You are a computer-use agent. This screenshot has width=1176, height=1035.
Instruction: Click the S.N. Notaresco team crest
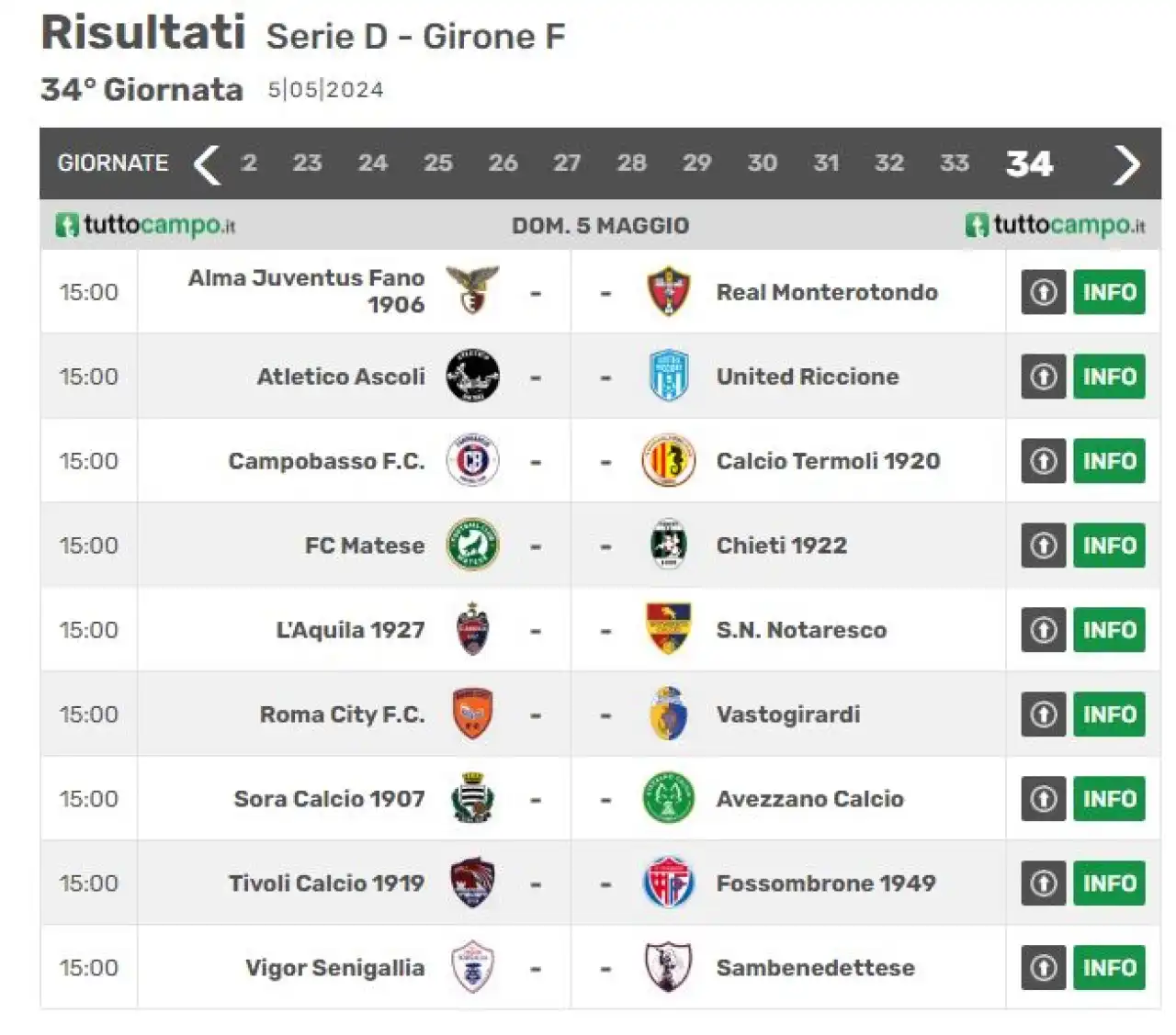coord(668,629)
